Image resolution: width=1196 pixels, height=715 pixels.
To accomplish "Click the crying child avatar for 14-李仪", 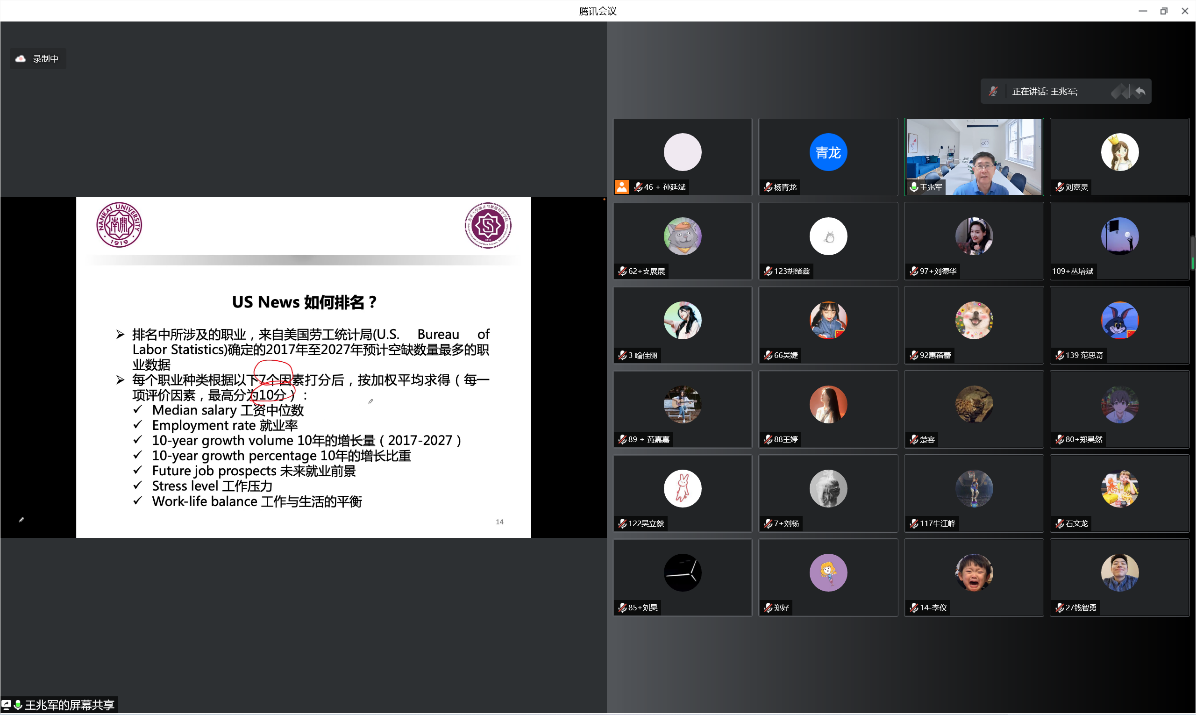I will tap(973, 572).
